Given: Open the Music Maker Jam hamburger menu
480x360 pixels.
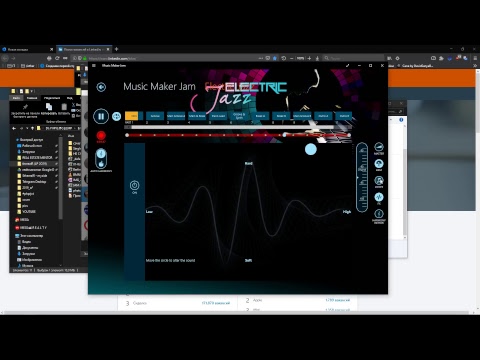Looking at the screenshot, I should [94, 66].
